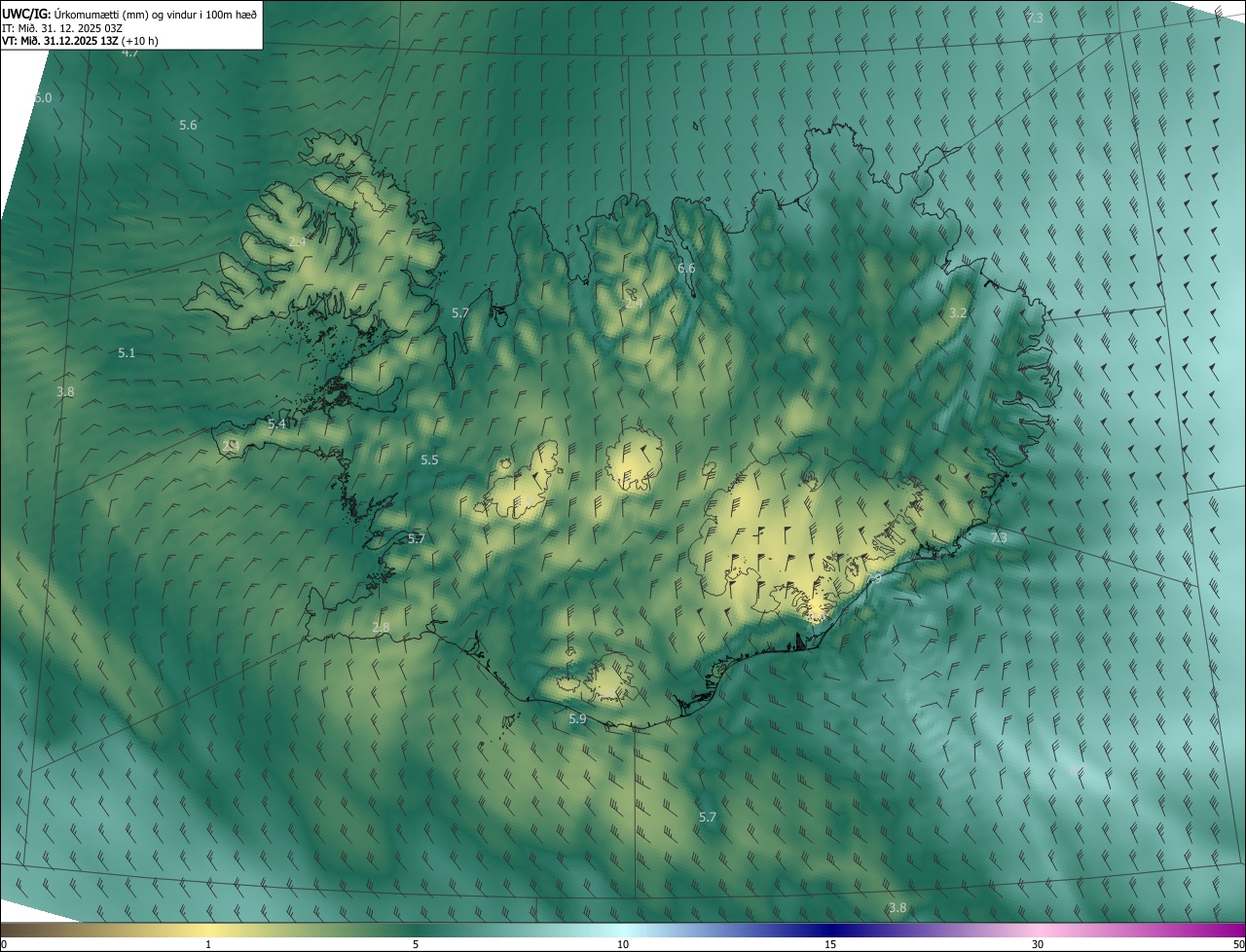Click the initial time 'IT: Mið. 31. 12. 2025 03Z'

(x=62, y=27)
